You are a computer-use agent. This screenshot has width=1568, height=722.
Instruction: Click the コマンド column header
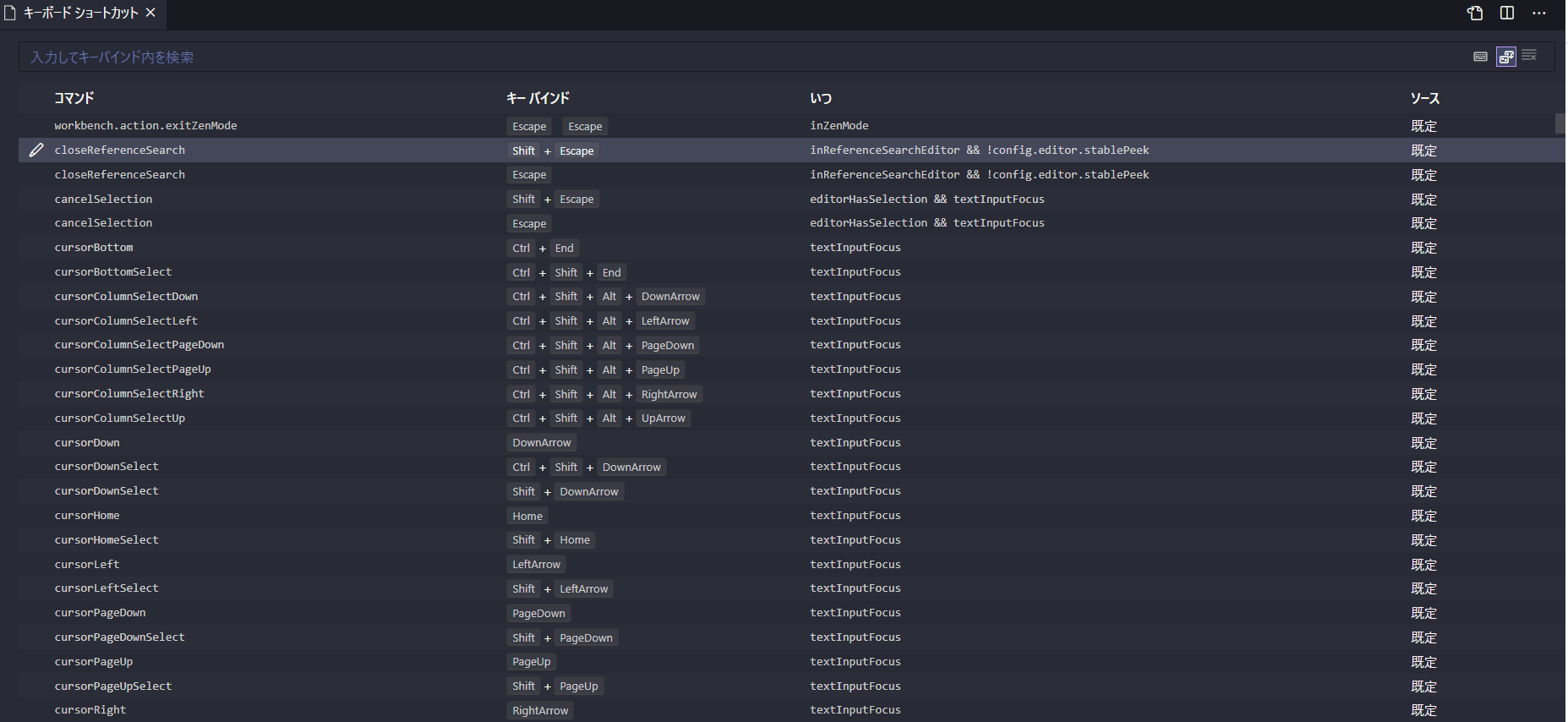pyautogui.click(x=74, y=98)
